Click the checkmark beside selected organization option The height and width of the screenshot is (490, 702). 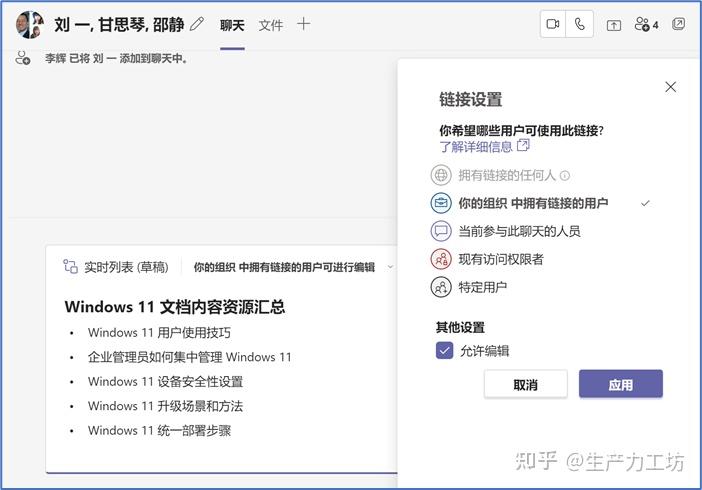coord(645,203)
